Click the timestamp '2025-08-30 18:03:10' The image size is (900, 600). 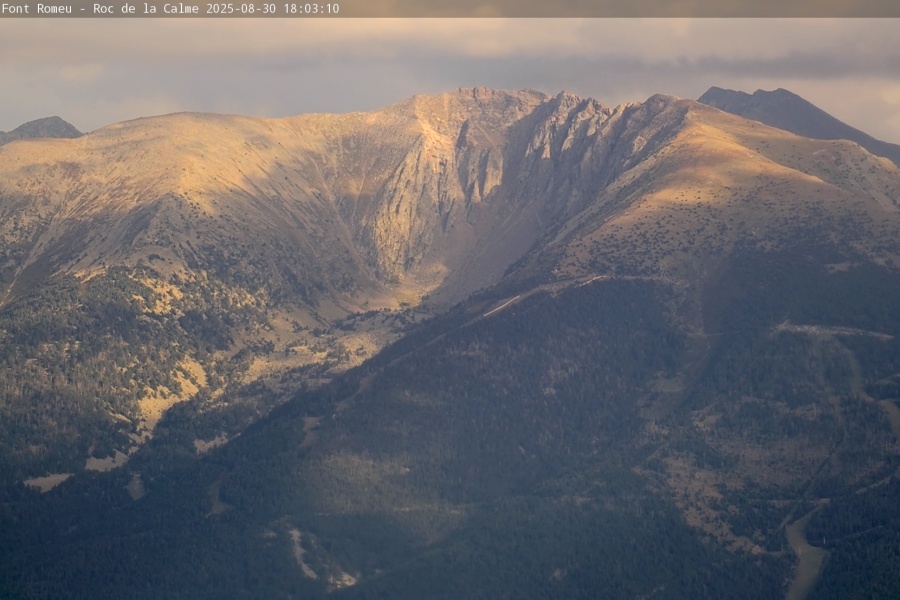click(x=273, y=9)
